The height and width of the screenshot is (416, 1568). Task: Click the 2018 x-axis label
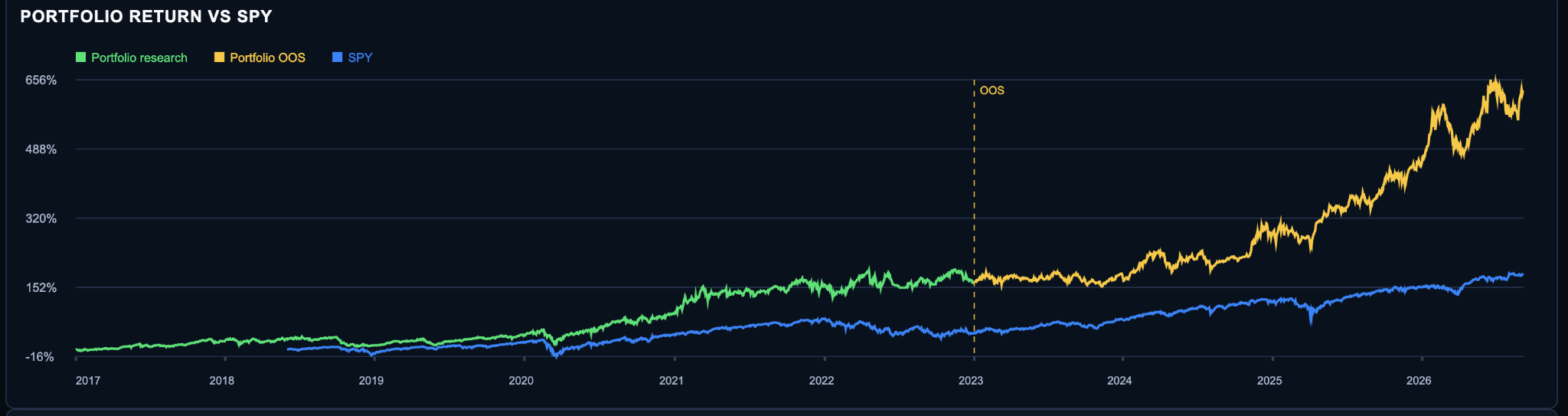click(222, 381)
